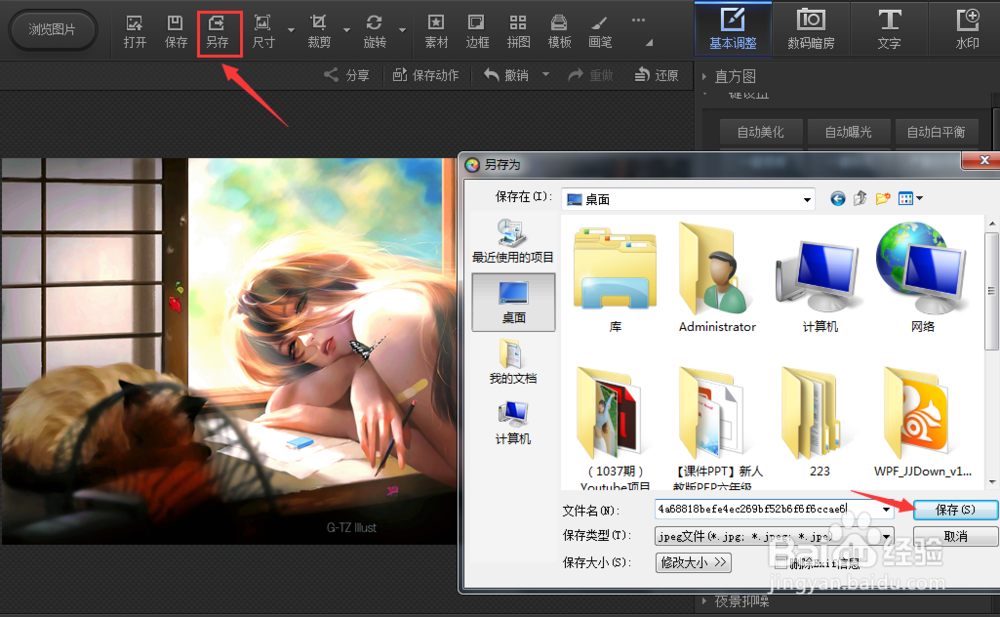The image size is (1000, 617).
Task: Open an image with 打开 icon
Action: (x=135, y=32)
